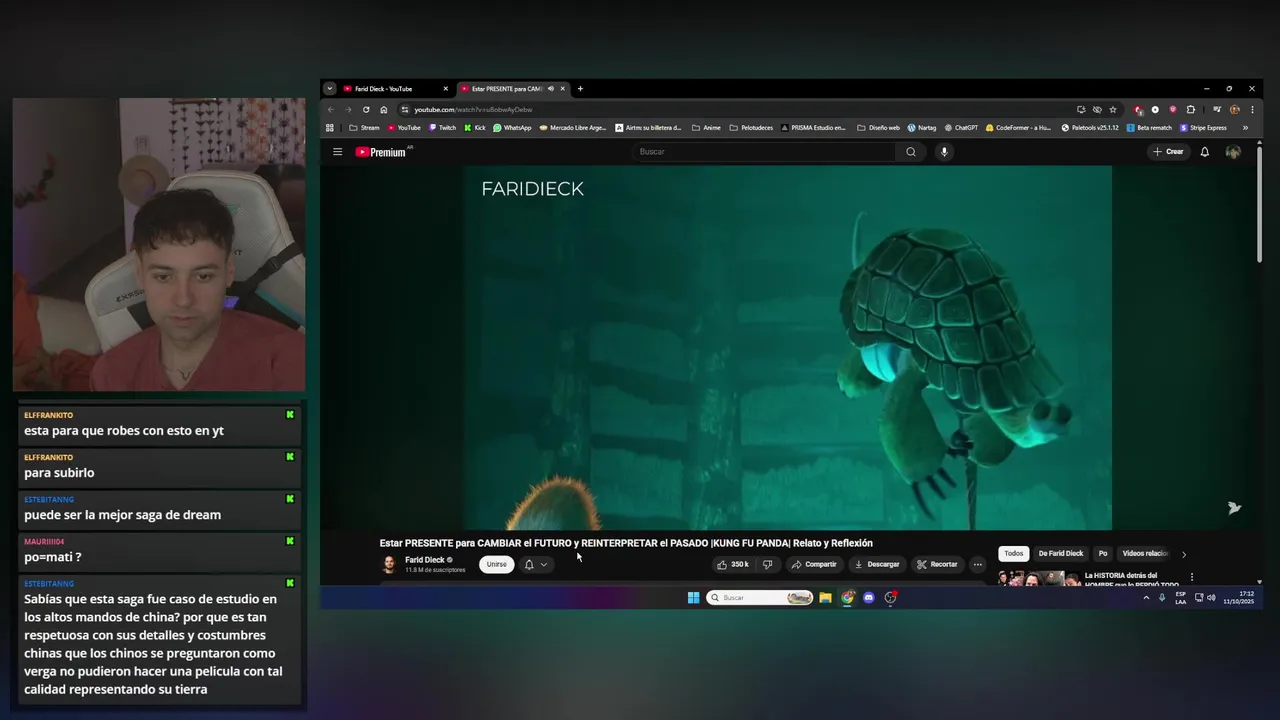
Task: Open the bookmarks bar apps grid icon
Action: click(330, 128)
